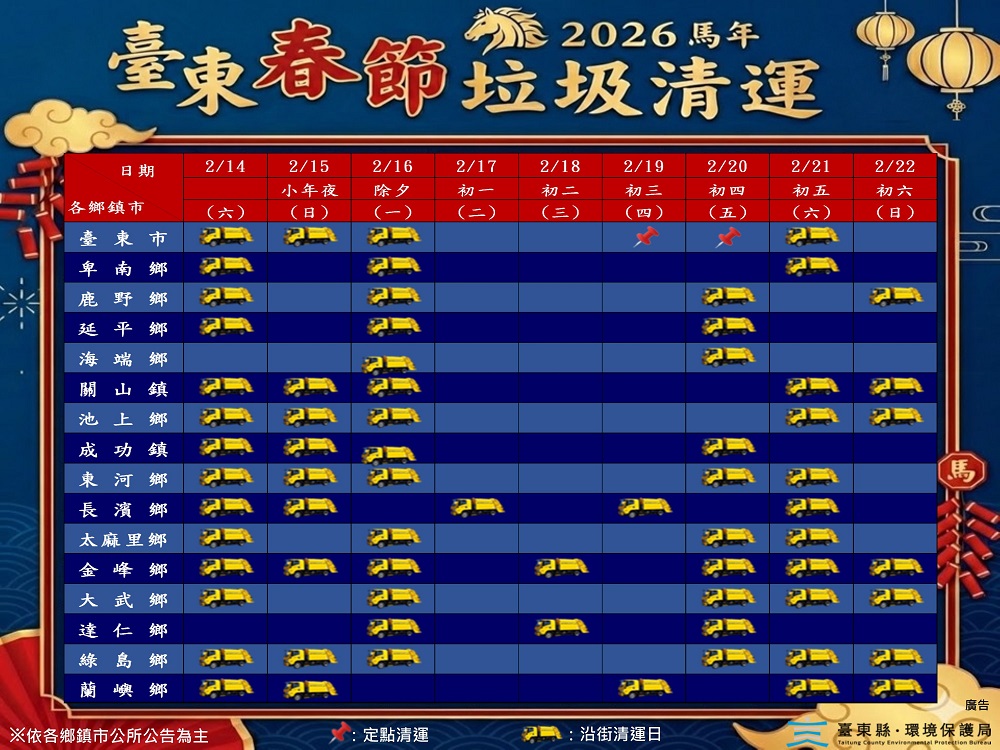
Task: Click the truck icon for 達仁鄉 on 2/18
Action: 561,627
